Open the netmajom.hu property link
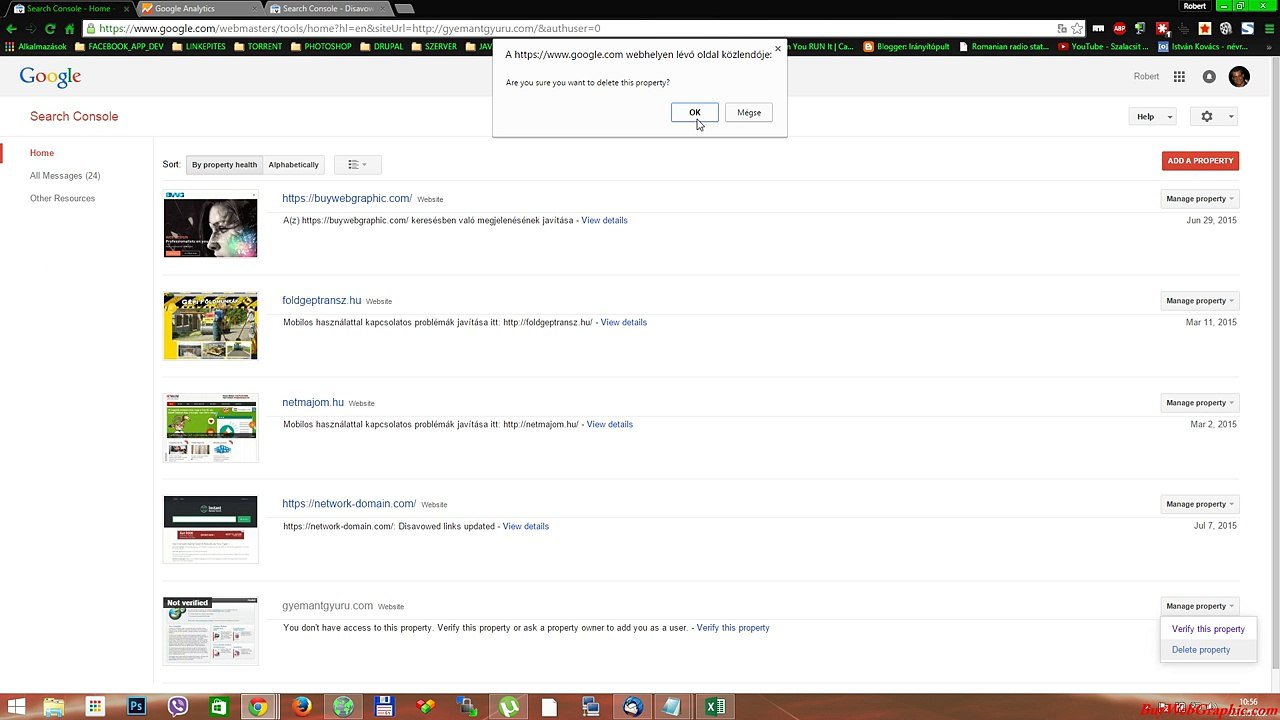This screenshot has height=720, width=1280. tap(313, 402)
